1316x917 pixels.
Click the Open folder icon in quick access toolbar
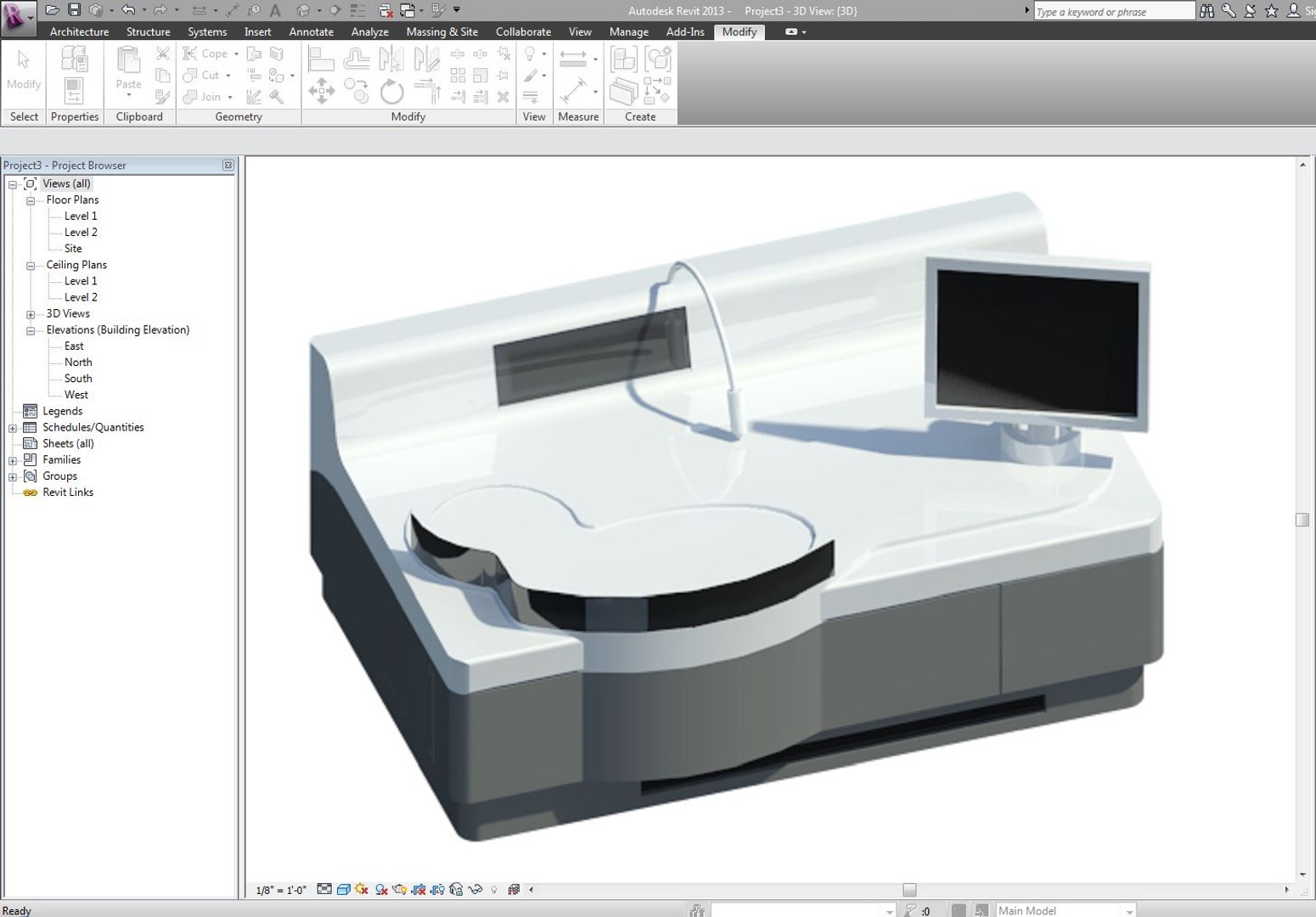click(52, 10)
